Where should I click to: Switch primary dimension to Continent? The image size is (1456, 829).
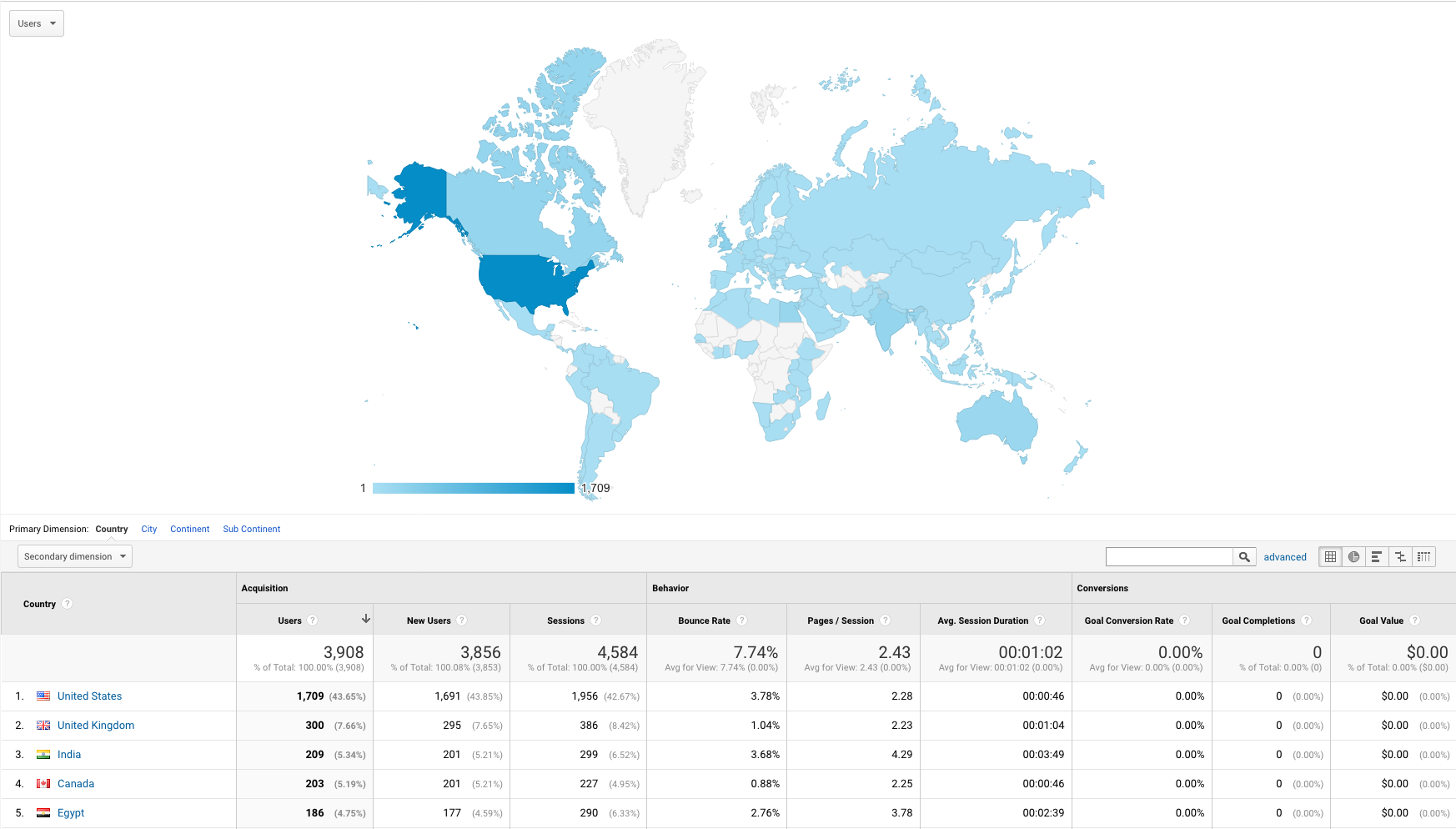click(189, 529)
